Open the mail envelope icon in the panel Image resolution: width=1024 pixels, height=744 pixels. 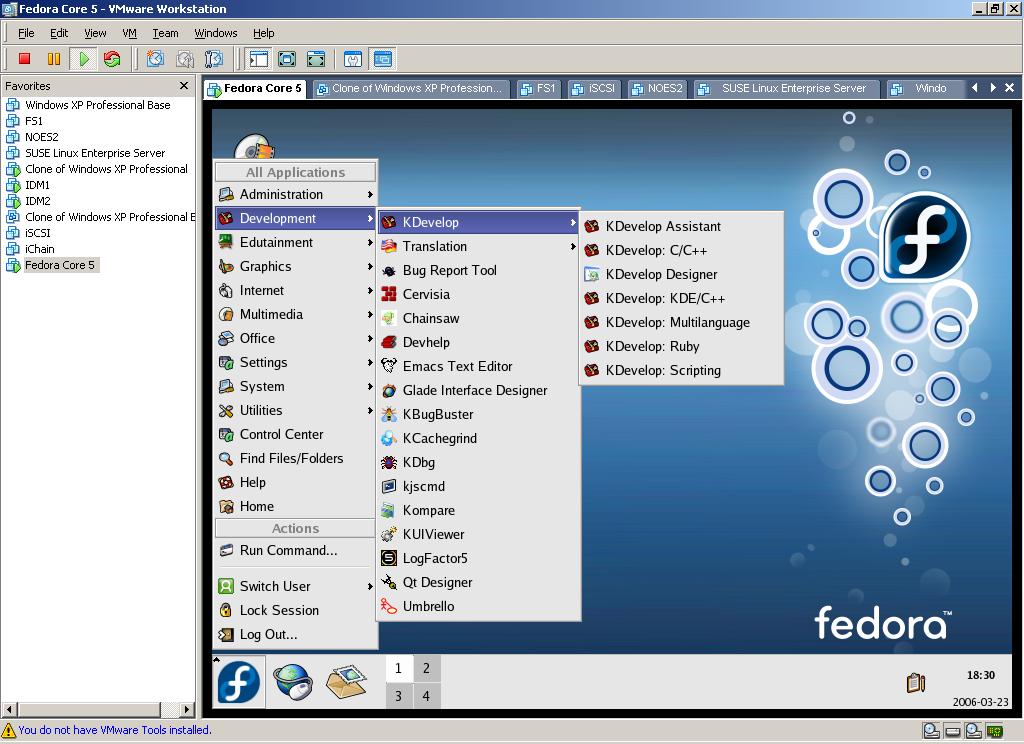pyautogui.click(x=346, y=681)
